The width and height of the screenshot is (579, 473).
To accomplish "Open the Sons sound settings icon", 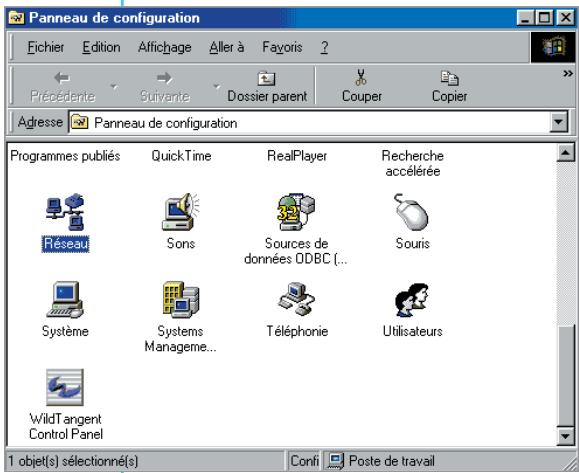I will pyautogui.click(x=181, y=212).
